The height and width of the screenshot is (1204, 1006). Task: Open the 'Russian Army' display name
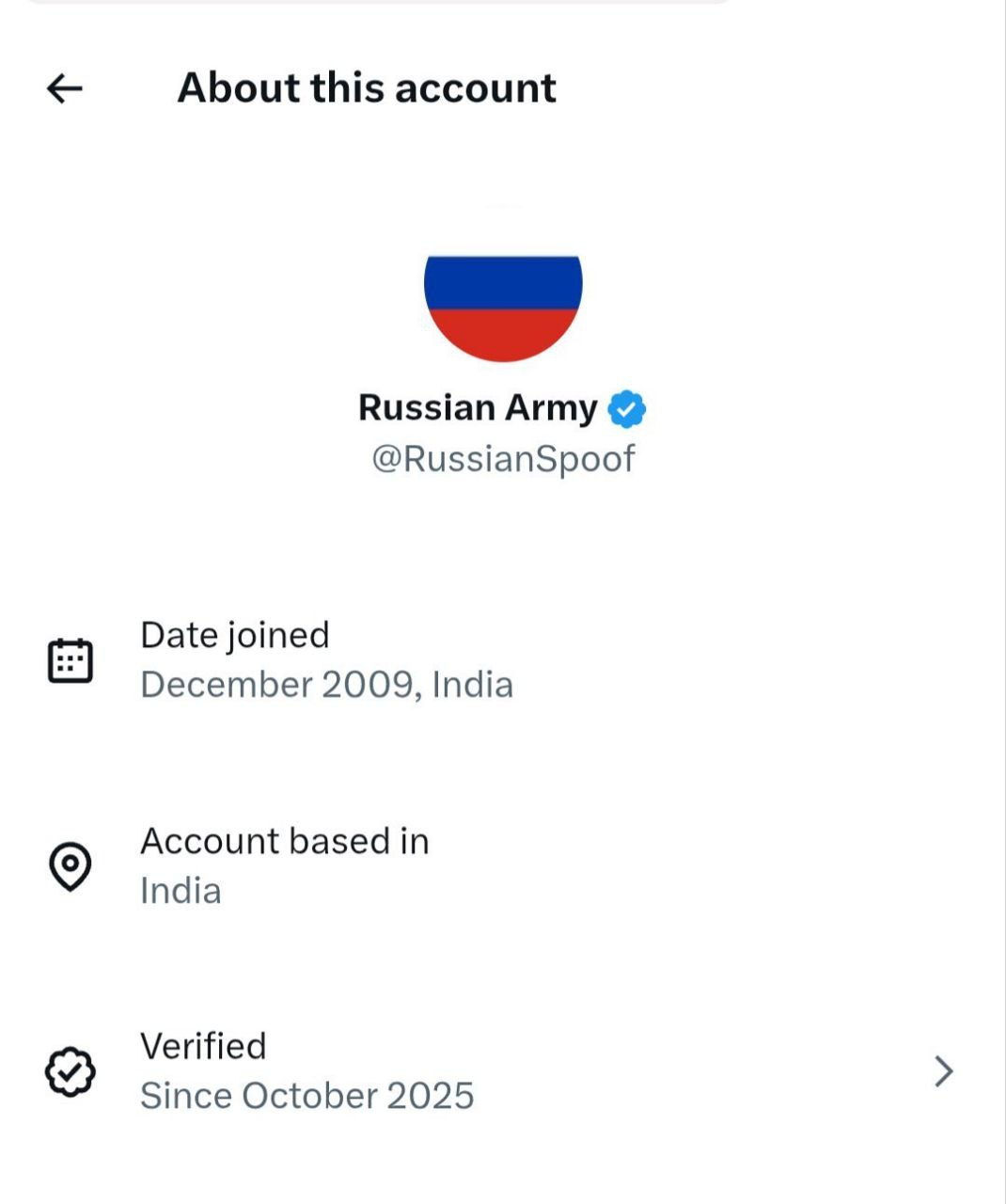coord(478,408)
